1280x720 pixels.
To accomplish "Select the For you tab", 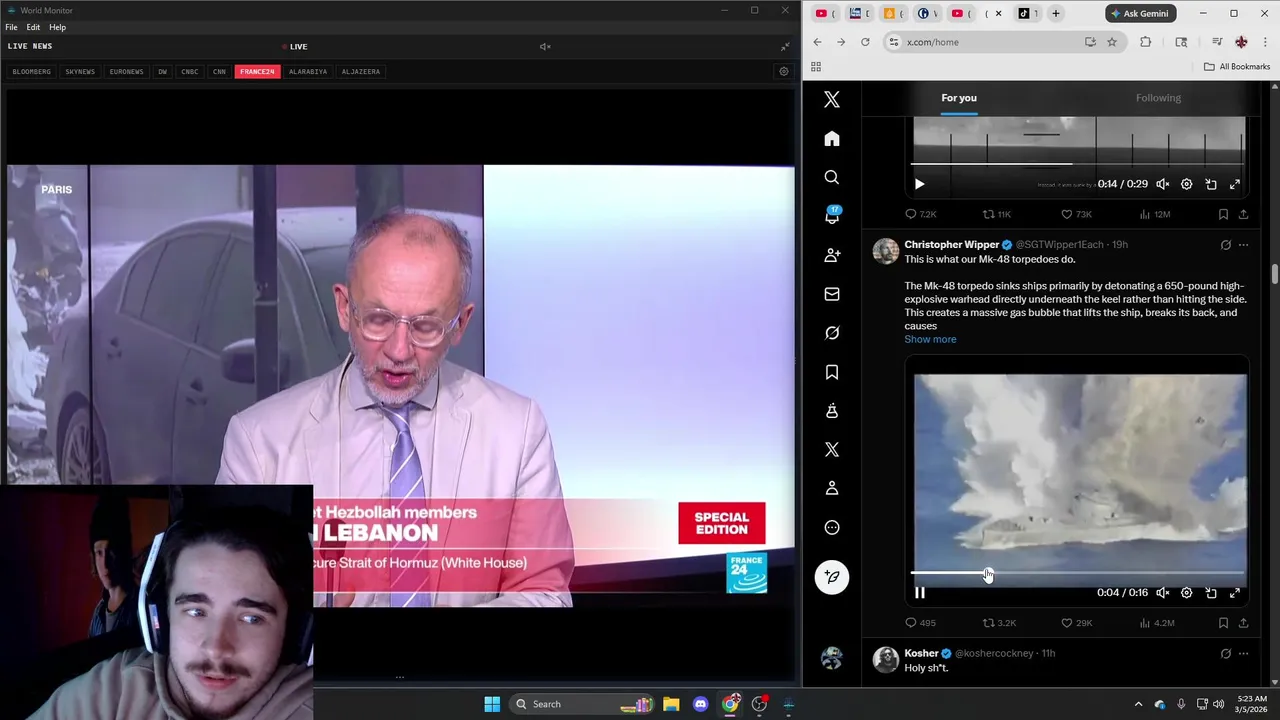I will (x=958, y=98).
